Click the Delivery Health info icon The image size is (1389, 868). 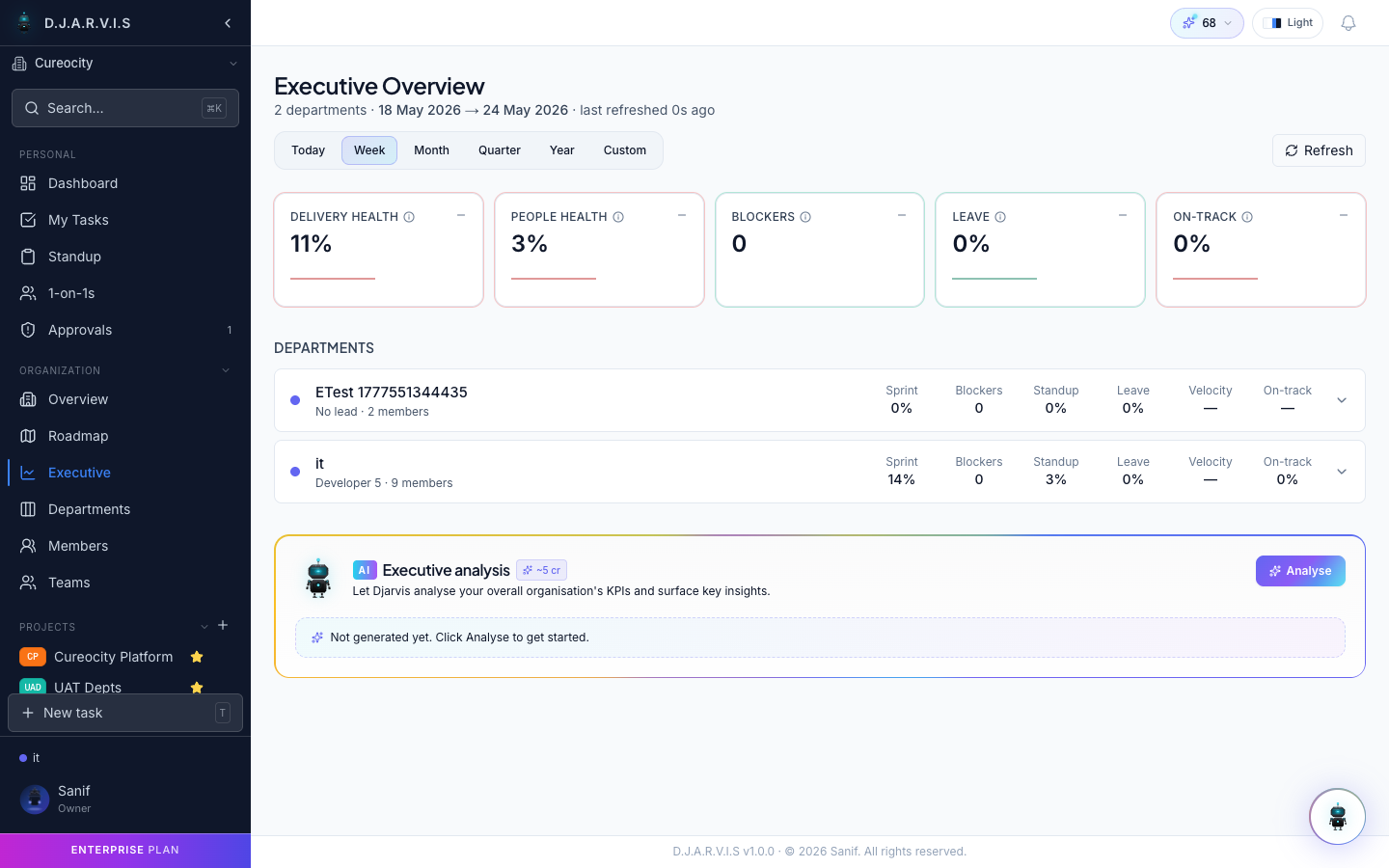pos(409,217)
